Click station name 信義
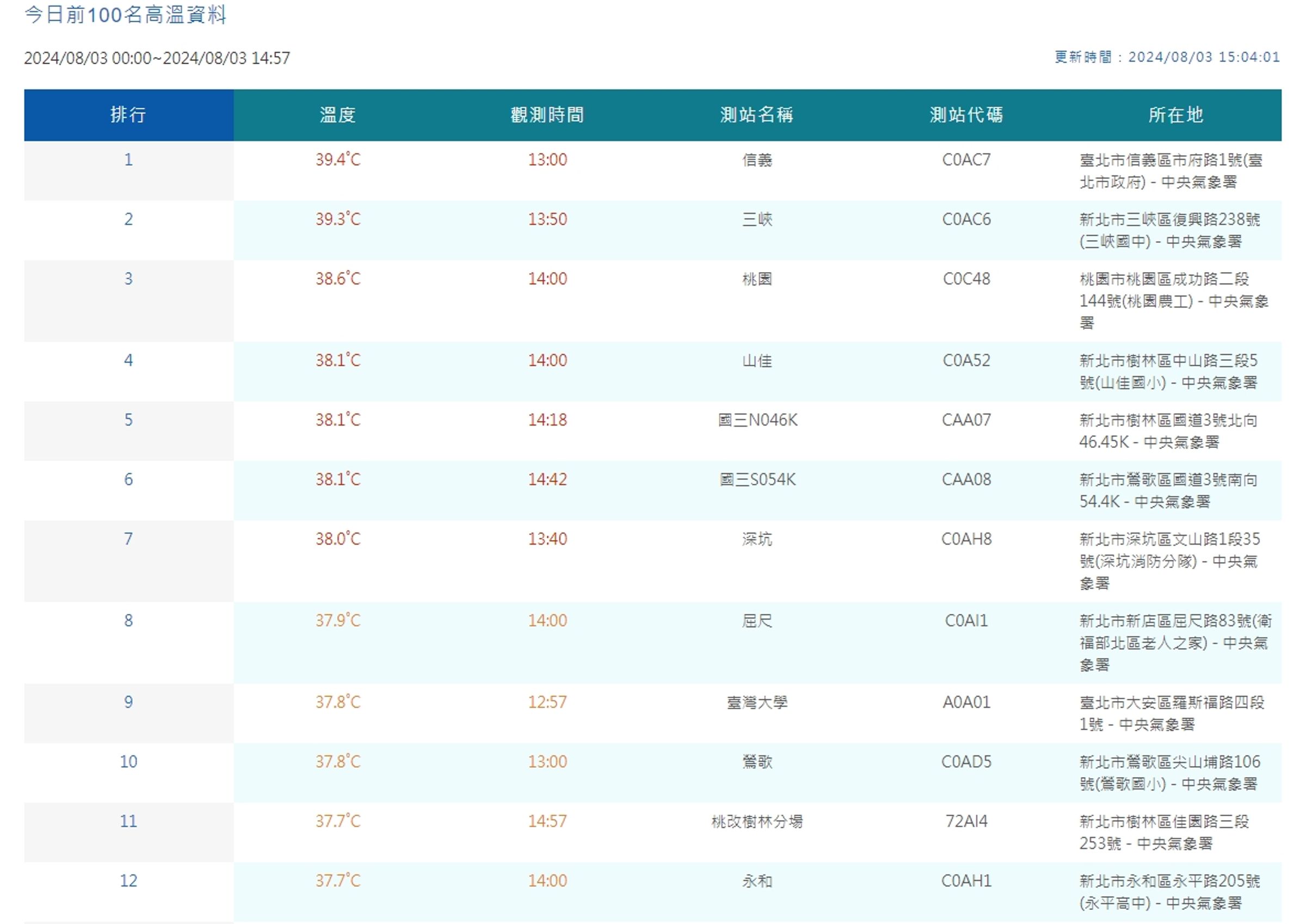 coord(757,160)
